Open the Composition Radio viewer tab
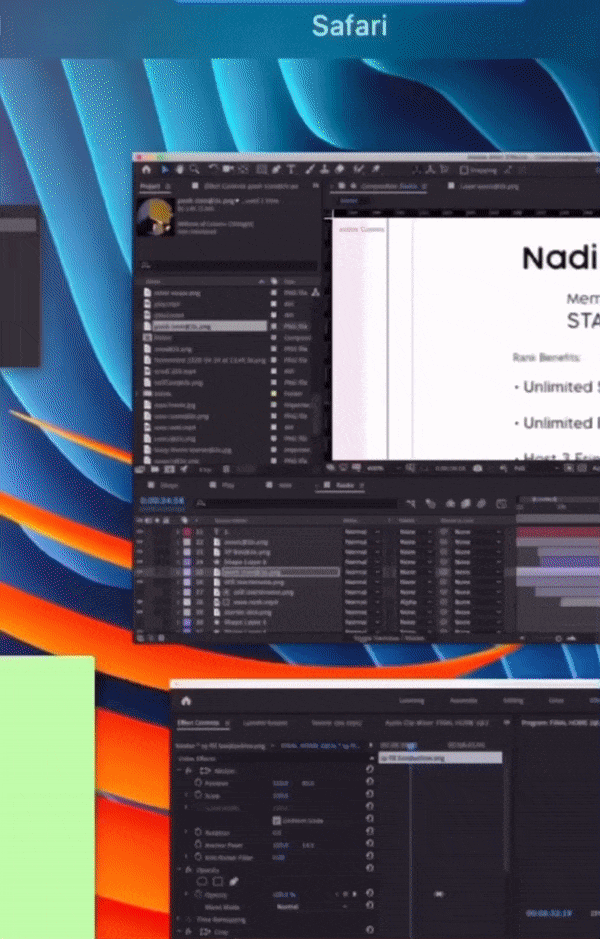Viewport: 600px width, 939px height. click(391, 186)
